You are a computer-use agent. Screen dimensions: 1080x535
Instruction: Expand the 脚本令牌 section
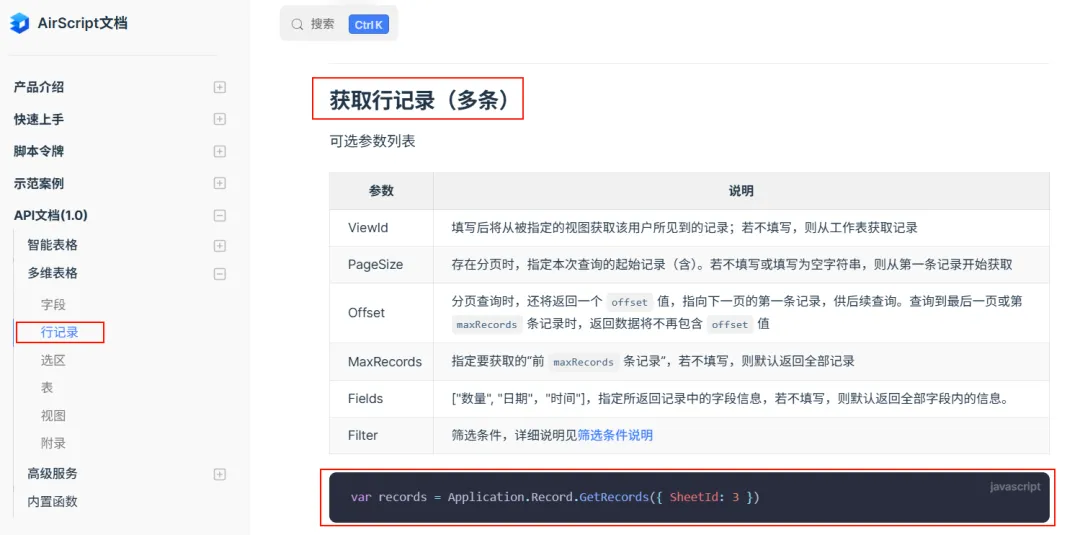(x=220, y=151)
